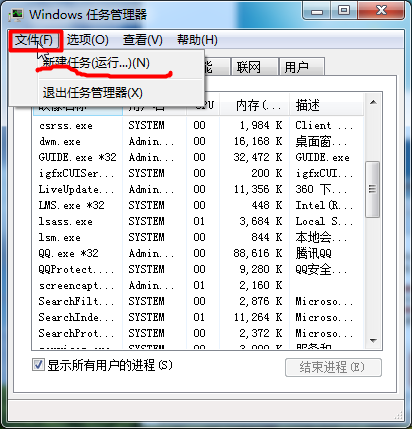Select the LMS.exe *32 process

click(197, 205)
